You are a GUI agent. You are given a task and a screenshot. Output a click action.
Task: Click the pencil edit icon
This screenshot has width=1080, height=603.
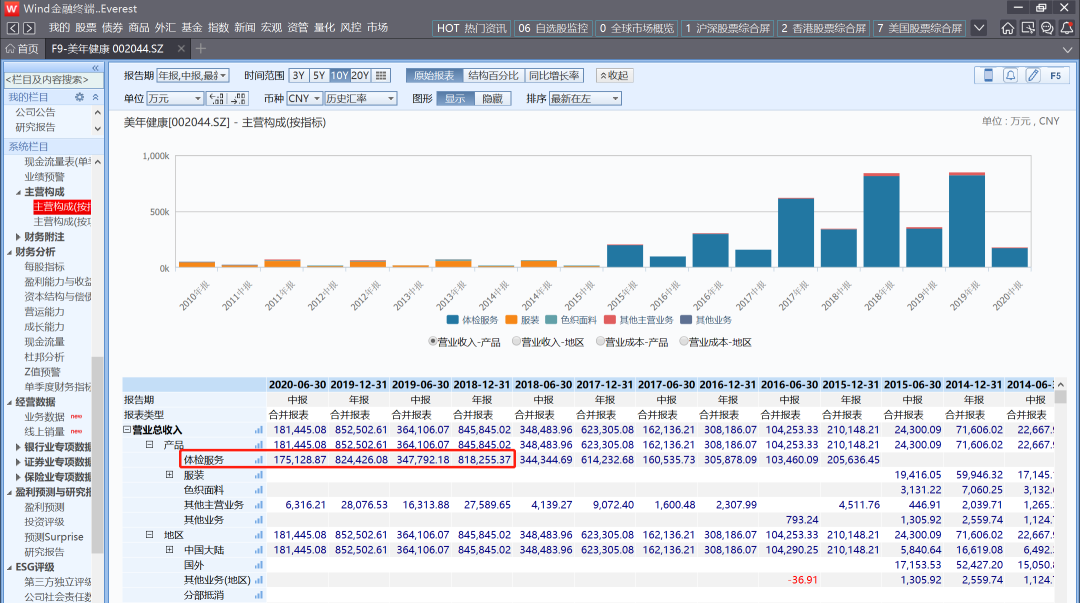[x=1032, y=75]
